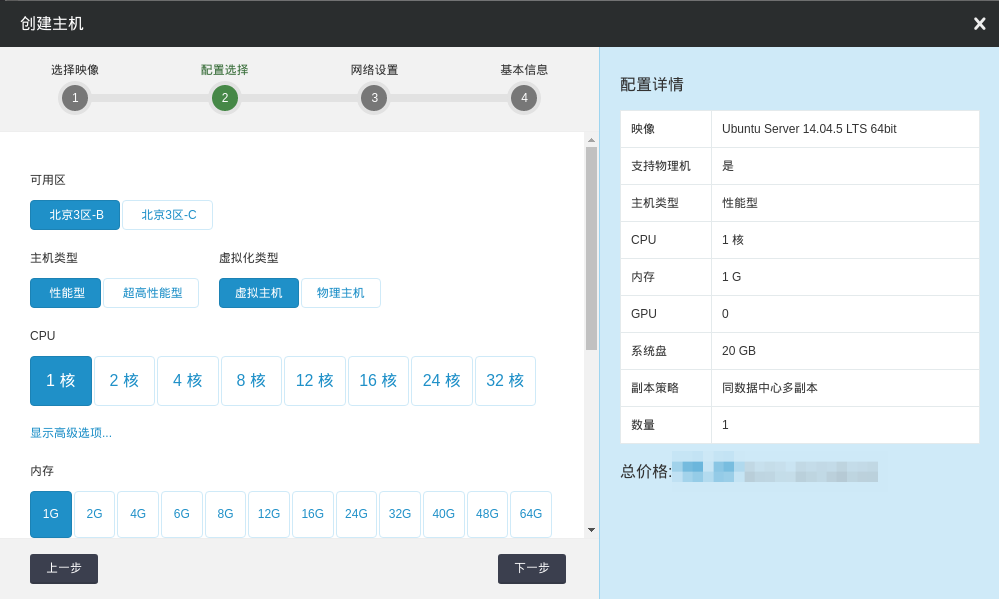
Task: Select 48G memory option
Action: click(x=487, y=514)
